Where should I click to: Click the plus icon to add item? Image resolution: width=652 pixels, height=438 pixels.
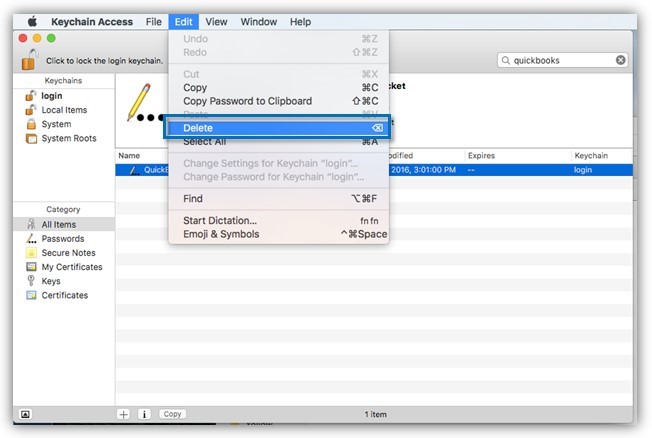pos(123,414)
